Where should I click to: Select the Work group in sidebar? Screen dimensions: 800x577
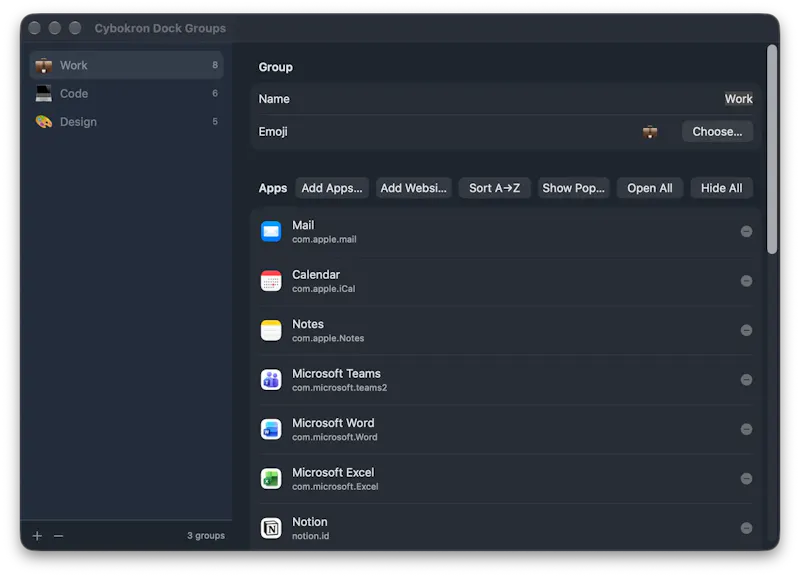(x=127, y=65)
